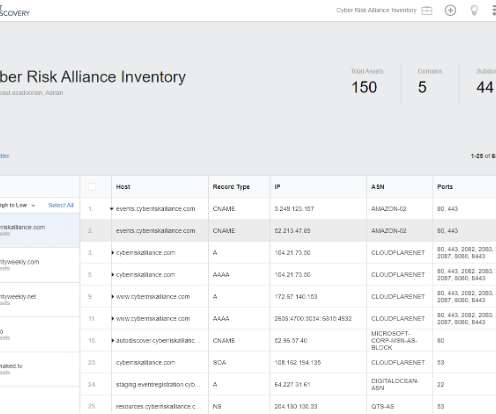496x414 pixels.
Task: Expand www.cyberriskalliance.com AAAA record row
Action: tap(113, 319)
